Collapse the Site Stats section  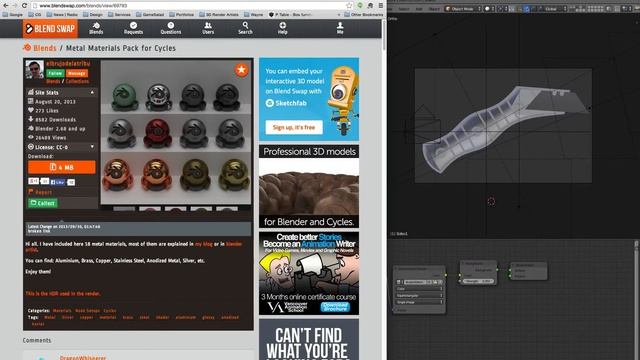pyautogui.click(x=61, y=93)
